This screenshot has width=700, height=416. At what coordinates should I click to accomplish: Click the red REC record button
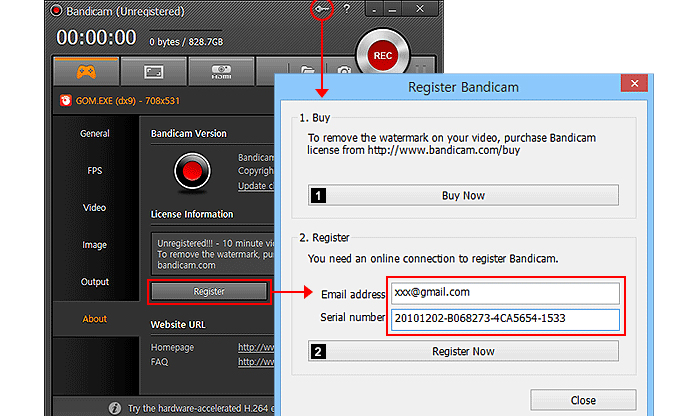click(383, 55)
